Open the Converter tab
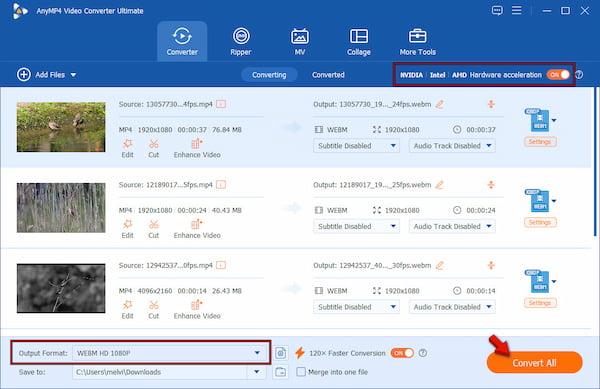Screen dimensions: 600x389 [182, 41]
